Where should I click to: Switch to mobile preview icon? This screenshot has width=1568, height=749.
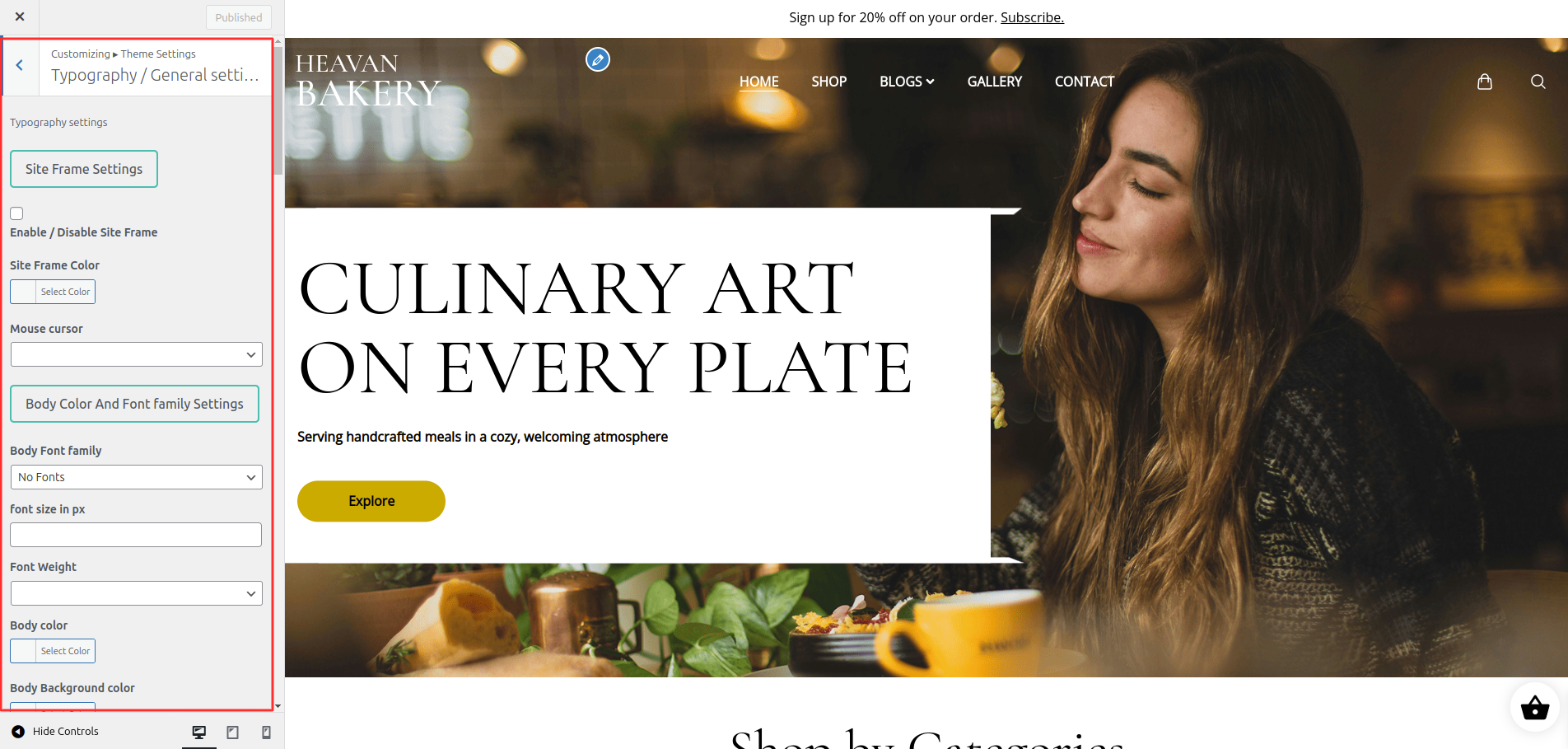pyautogui.click(x=266, y=732)
